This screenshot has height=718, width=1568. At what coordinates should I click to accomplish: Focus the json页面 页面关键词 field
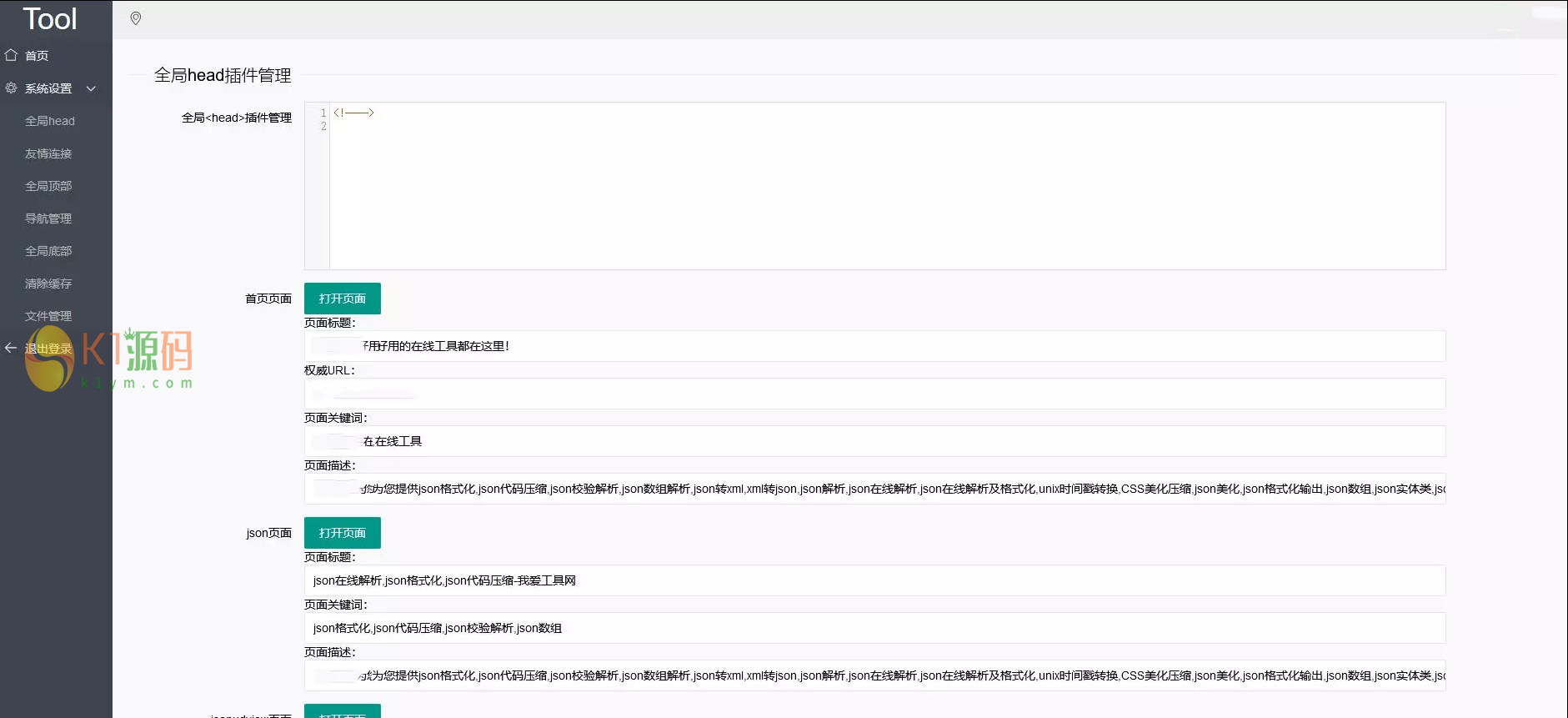pyautogui.click(x=874, y=628)
